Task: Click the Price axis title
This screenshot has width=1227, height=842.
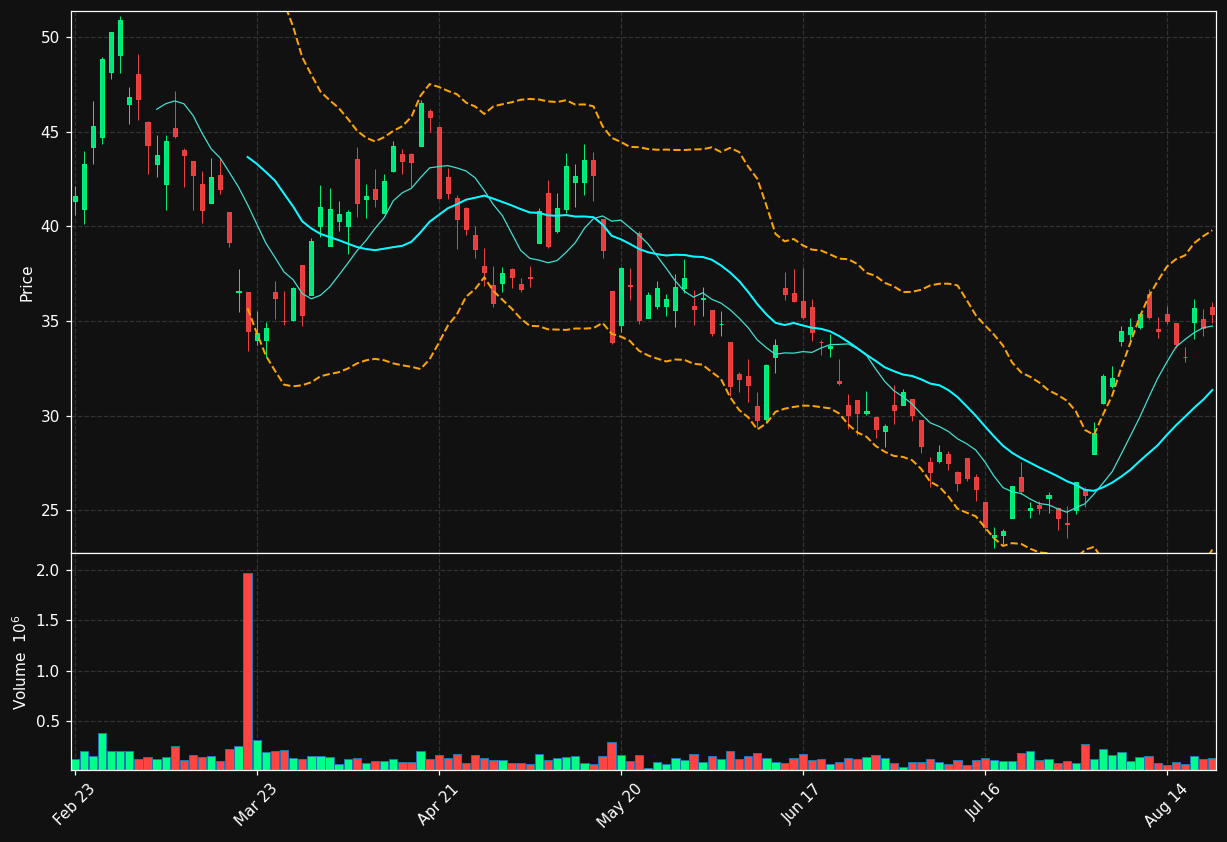Action: (27, 283)
